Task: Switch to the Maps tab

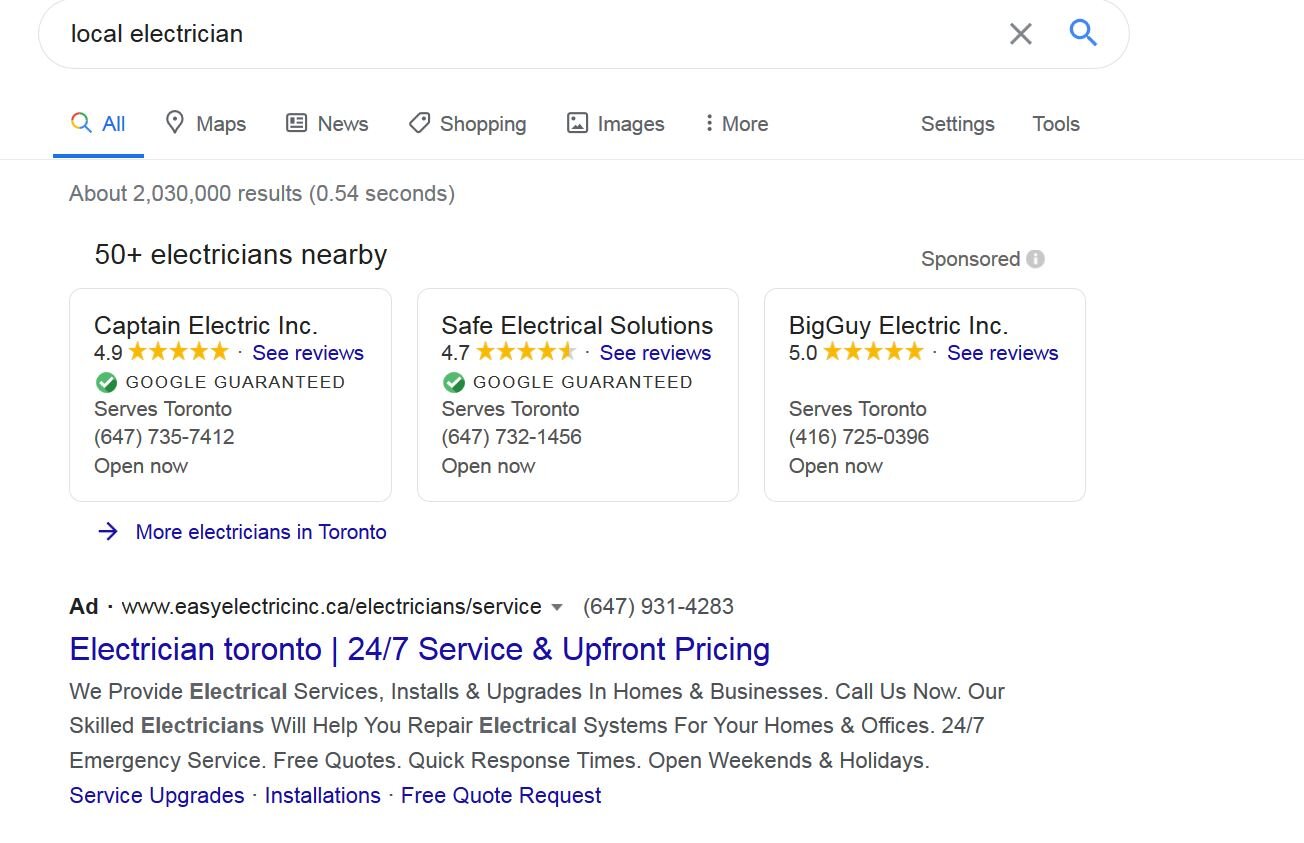Action: click(205, 124)
